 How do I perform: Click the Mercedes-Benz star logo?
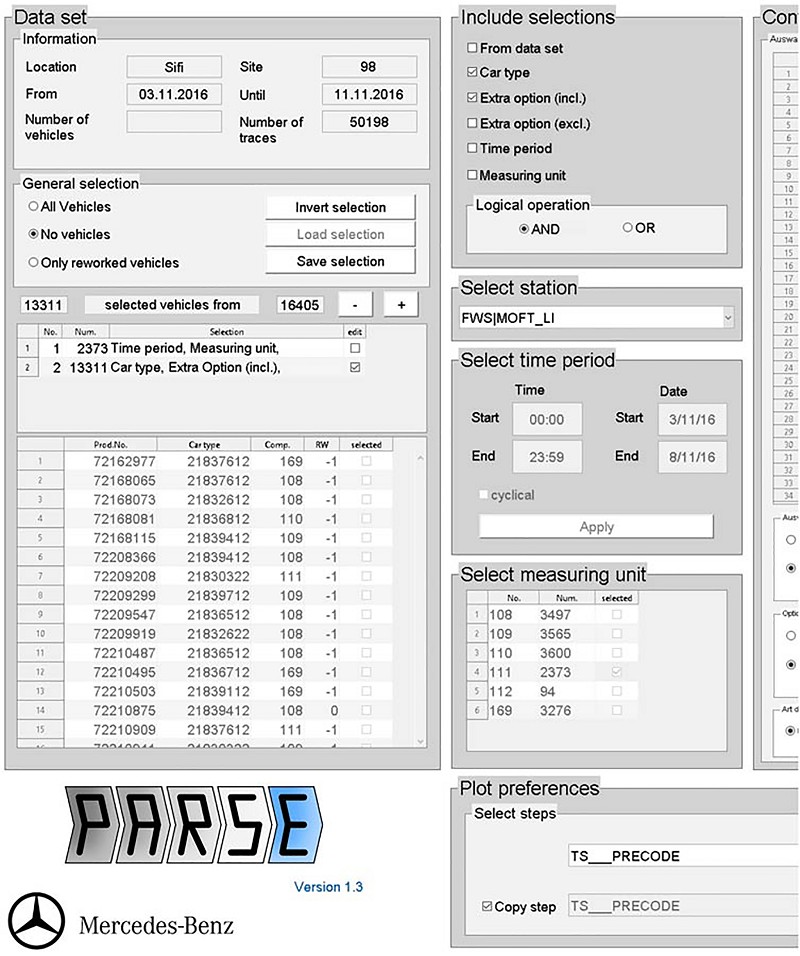36,921
